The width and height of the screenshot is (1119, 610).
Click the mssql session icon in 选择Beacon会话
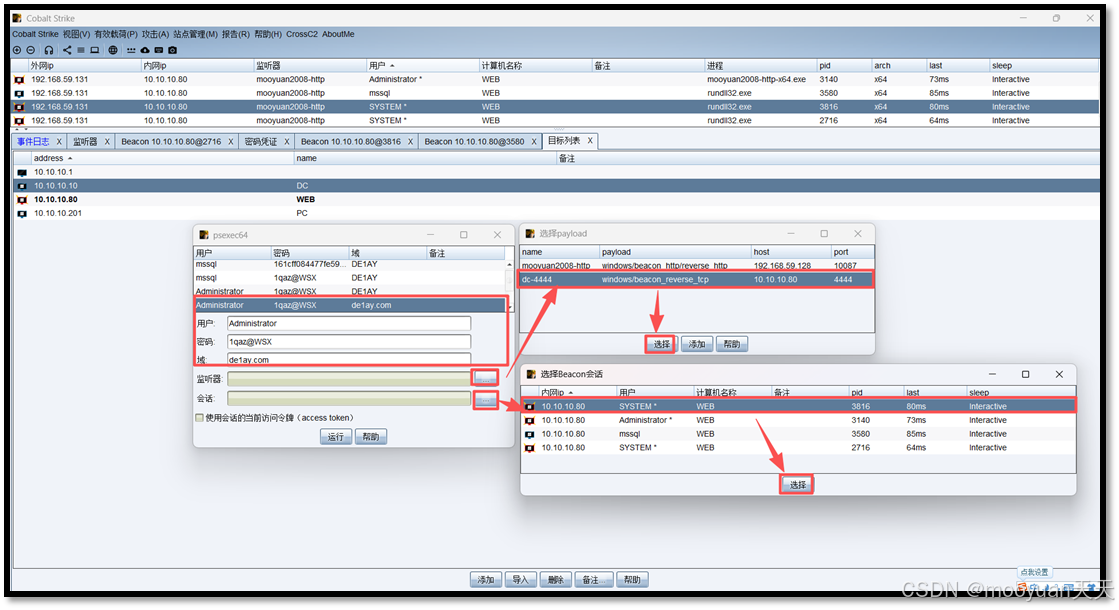tap(530, 434)
